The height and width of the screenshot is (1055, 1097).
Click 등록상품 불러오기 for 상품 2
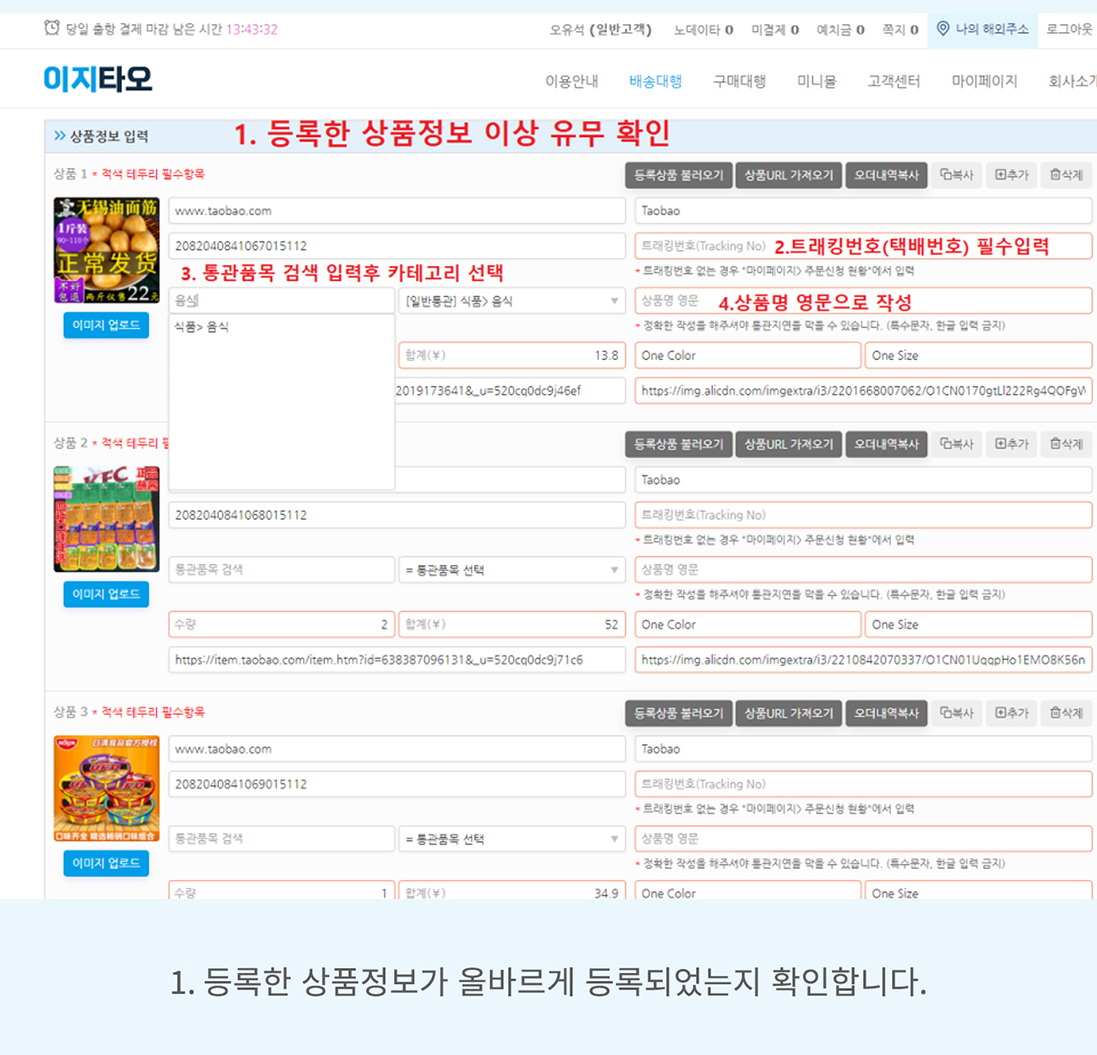pyautogui.click(x=679, y=444)
